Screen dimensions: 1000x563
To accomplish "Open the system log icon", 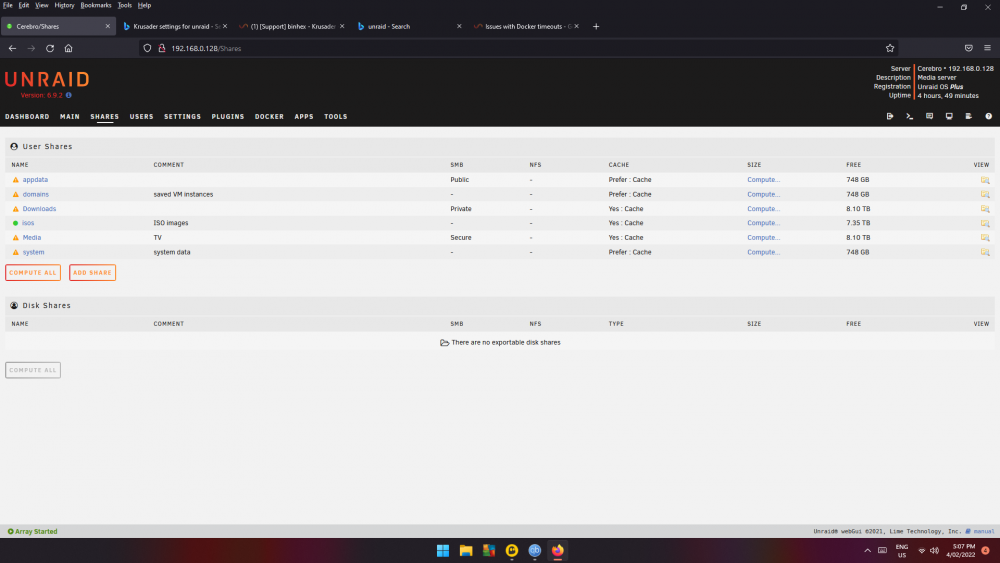I will 968,117.
